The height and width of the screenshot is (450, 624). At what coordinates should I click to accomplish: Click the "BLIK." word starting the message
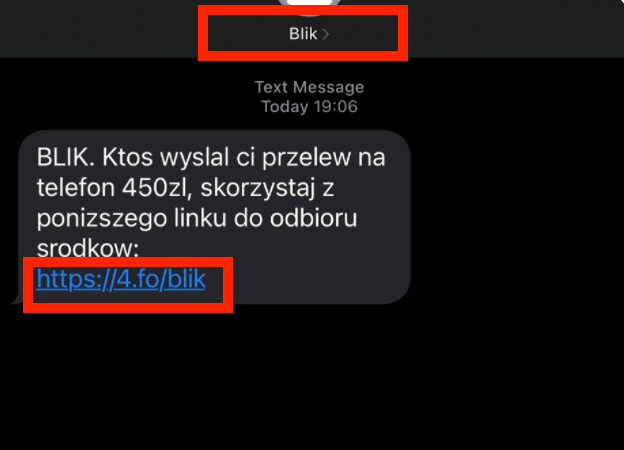point(66,157)
